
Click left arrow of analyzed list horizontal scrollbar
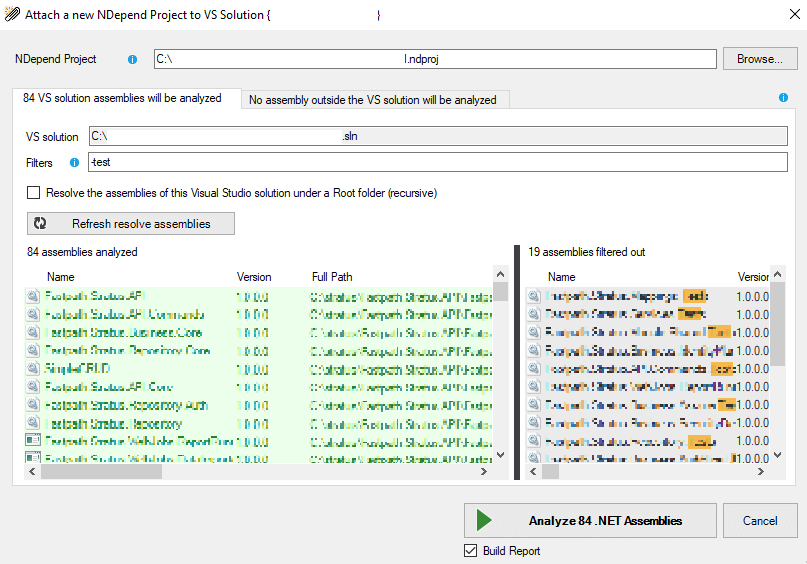click(32, 471)
